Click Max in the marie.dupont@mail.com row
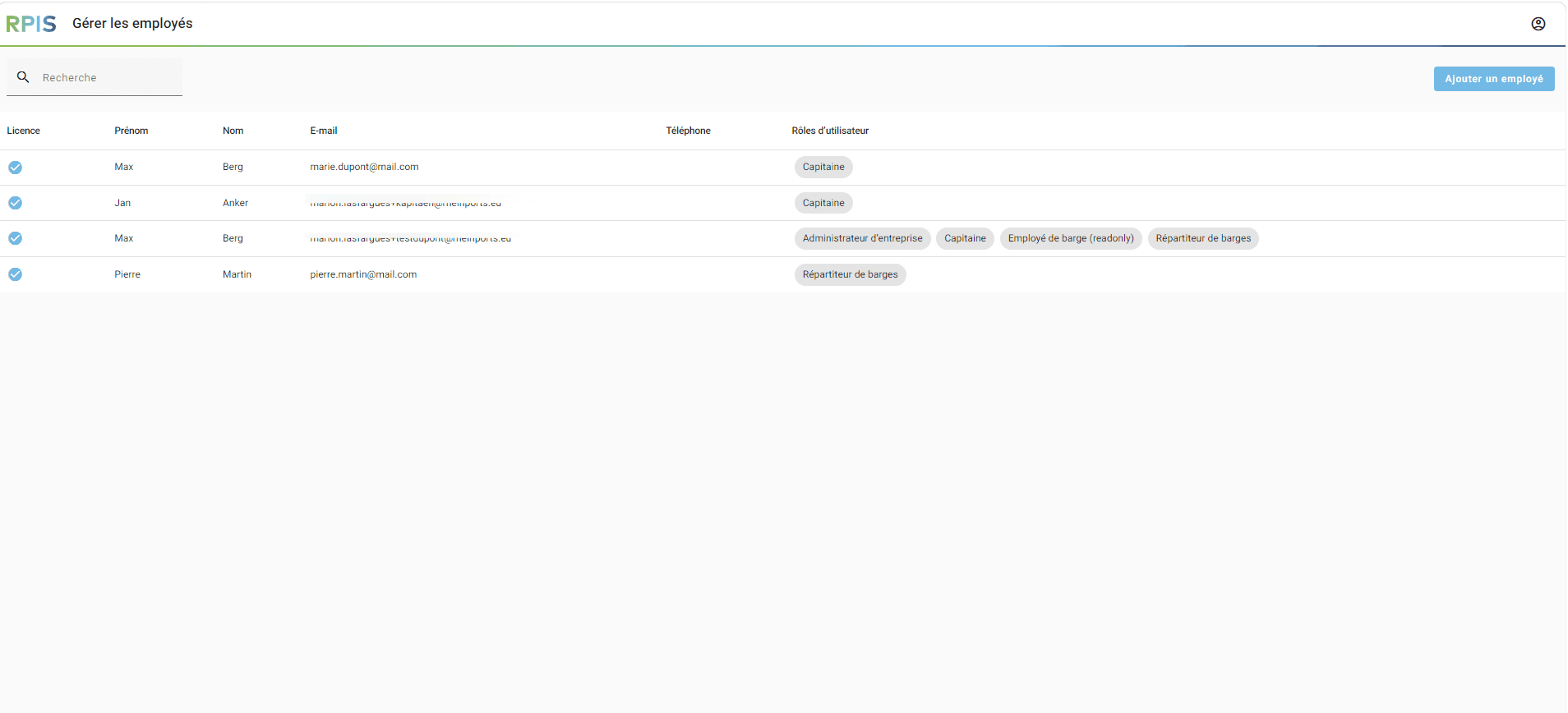 [124, 167]
